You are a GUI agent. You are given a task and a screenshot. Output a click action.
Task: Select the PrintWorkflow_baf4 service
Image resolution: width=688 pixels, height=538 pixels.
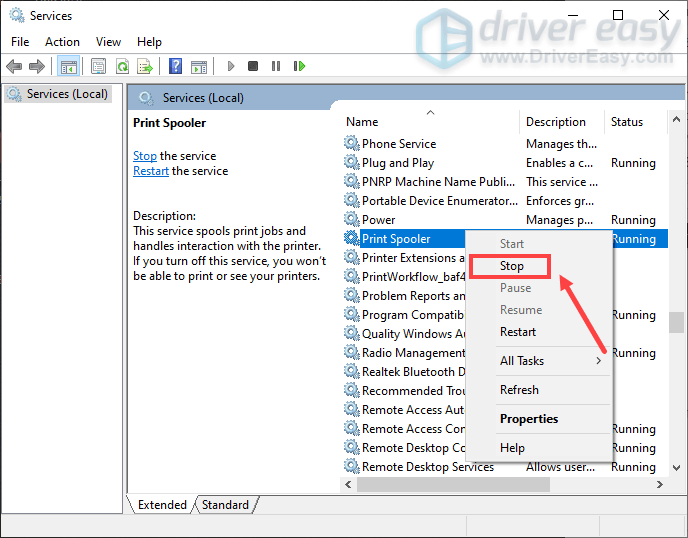pyautogui.click(x=404, y=276)
